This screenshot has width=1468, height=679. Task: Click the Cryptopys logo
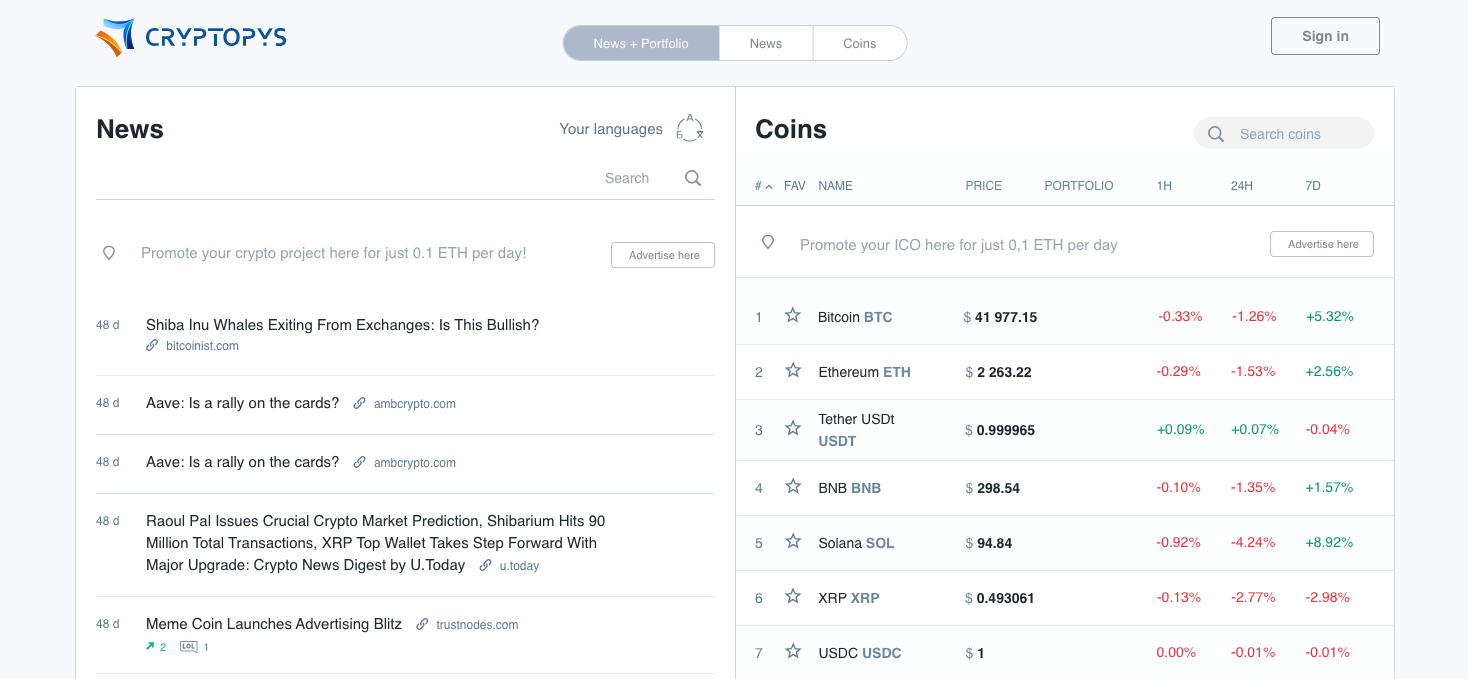(x=191, y=38)
